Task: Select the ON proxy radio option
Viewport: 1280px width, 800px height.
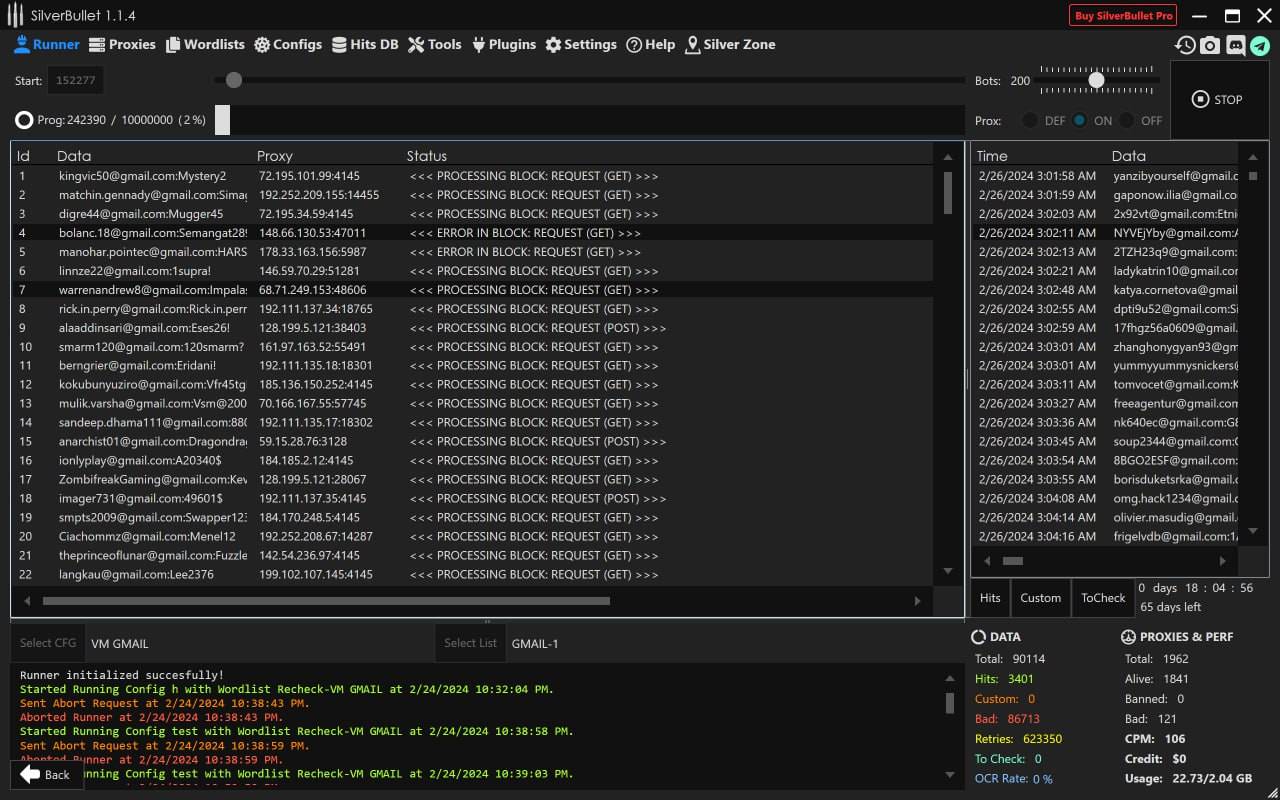Action: click(x=1080, y=120)
